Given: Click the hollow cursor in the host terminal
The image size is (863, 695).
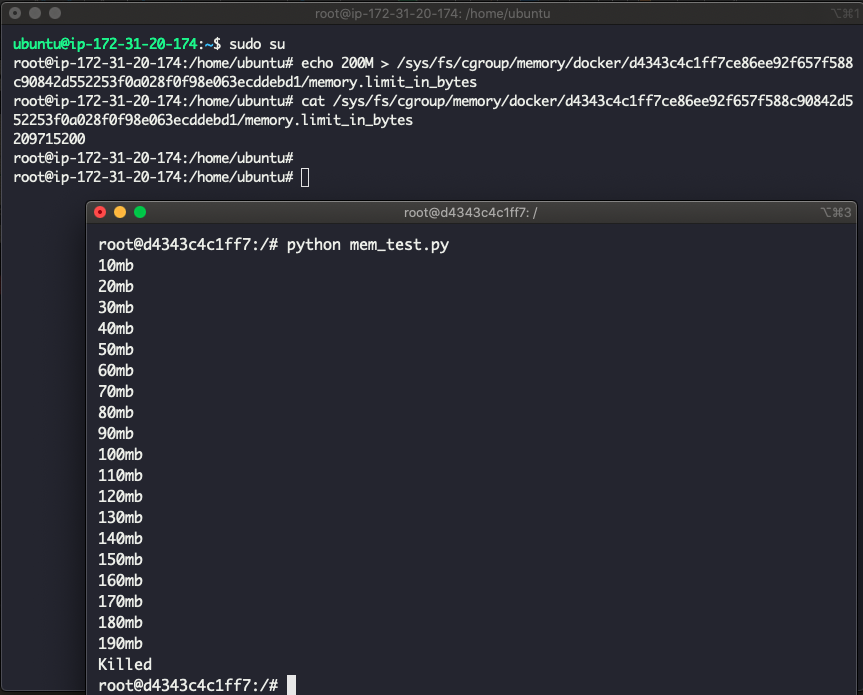Looking at the screenshot, I should pos(305,178).
